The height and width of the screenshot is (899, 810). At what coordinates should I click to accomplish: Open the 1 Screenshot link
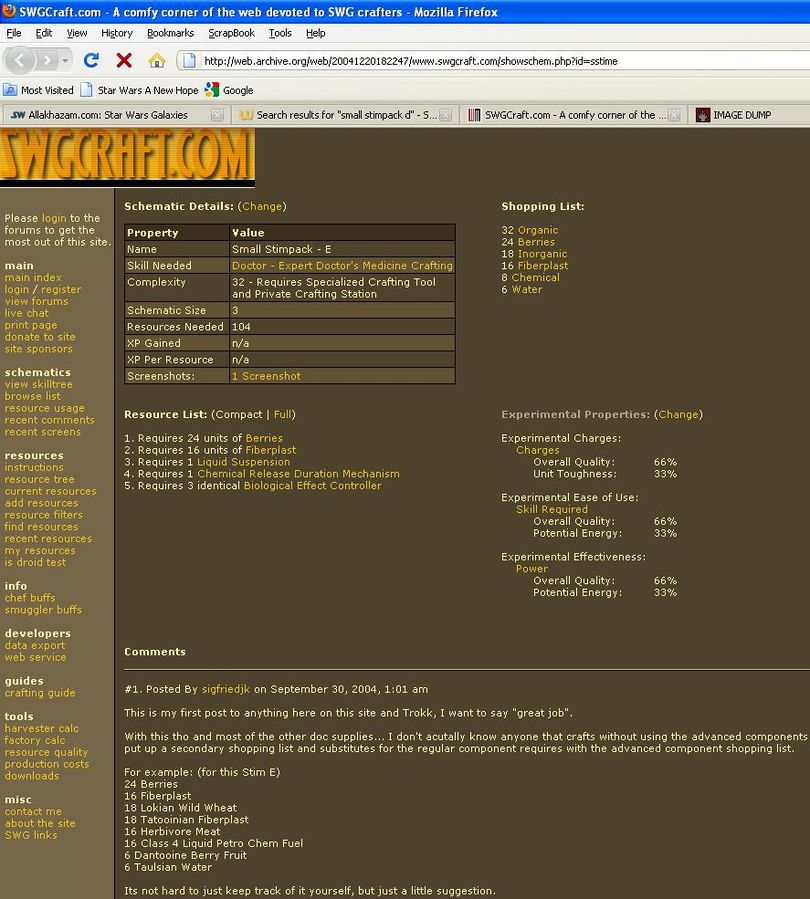point(266,376)
